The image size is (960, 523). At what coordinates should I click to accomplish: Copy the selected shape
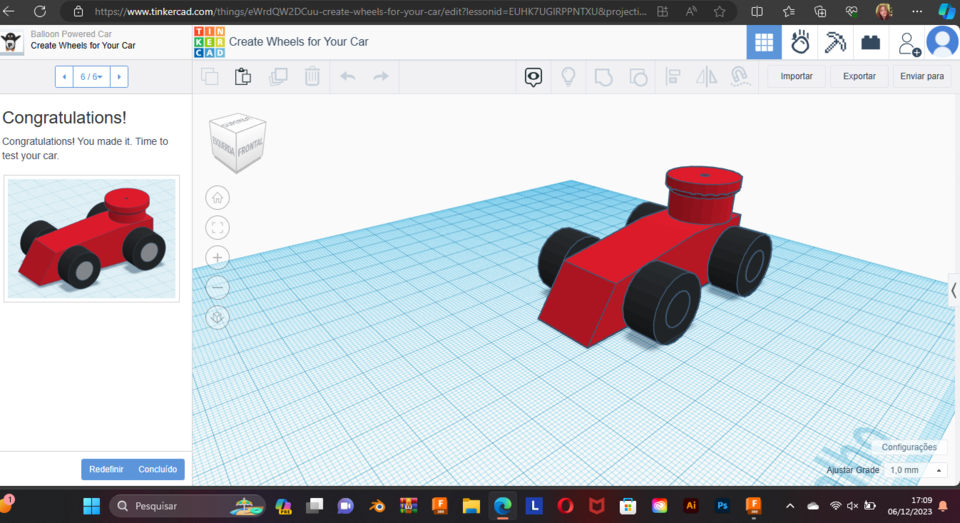click(x=210, y=77)
